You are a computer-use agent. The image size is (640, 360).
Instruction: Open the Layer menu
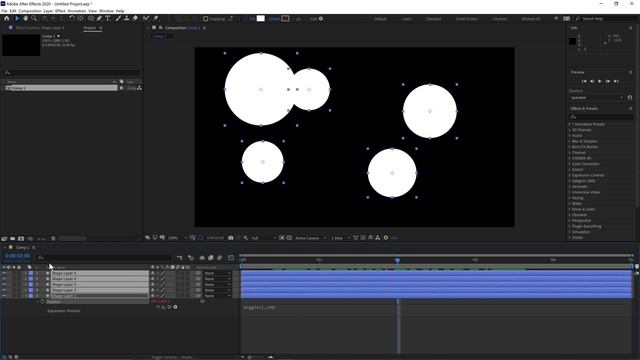[48, 11]
